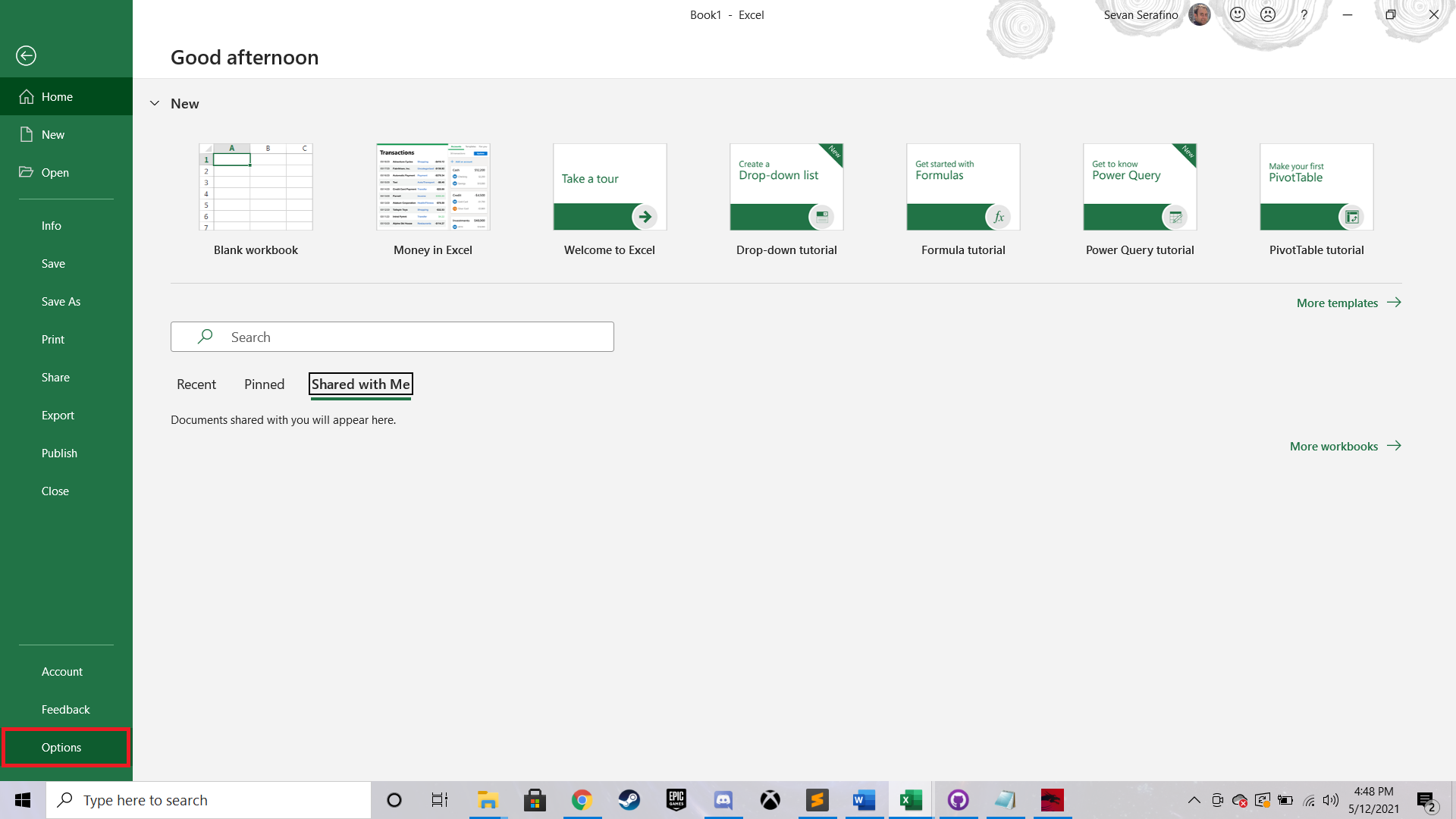This screenshot has height=819, width=1456.
Task: Open the Print page
Action: (x=66, y=339)
